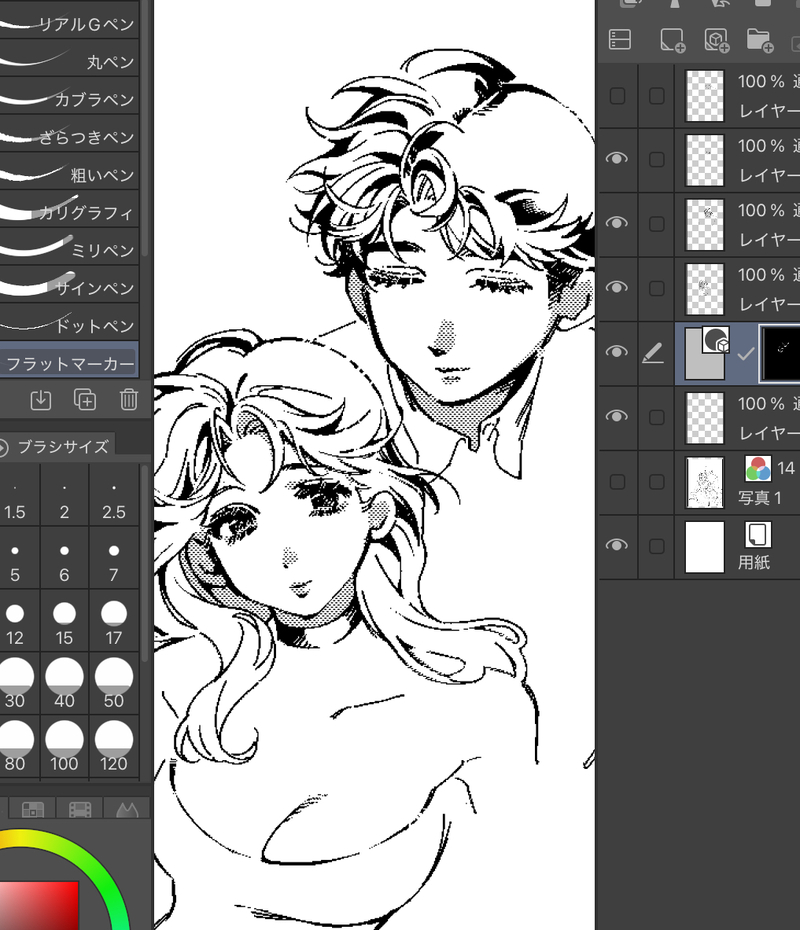Click the RGB color icon on 写真 1 layer
Screen dimensions: 800x930
(x=758, y=469)
